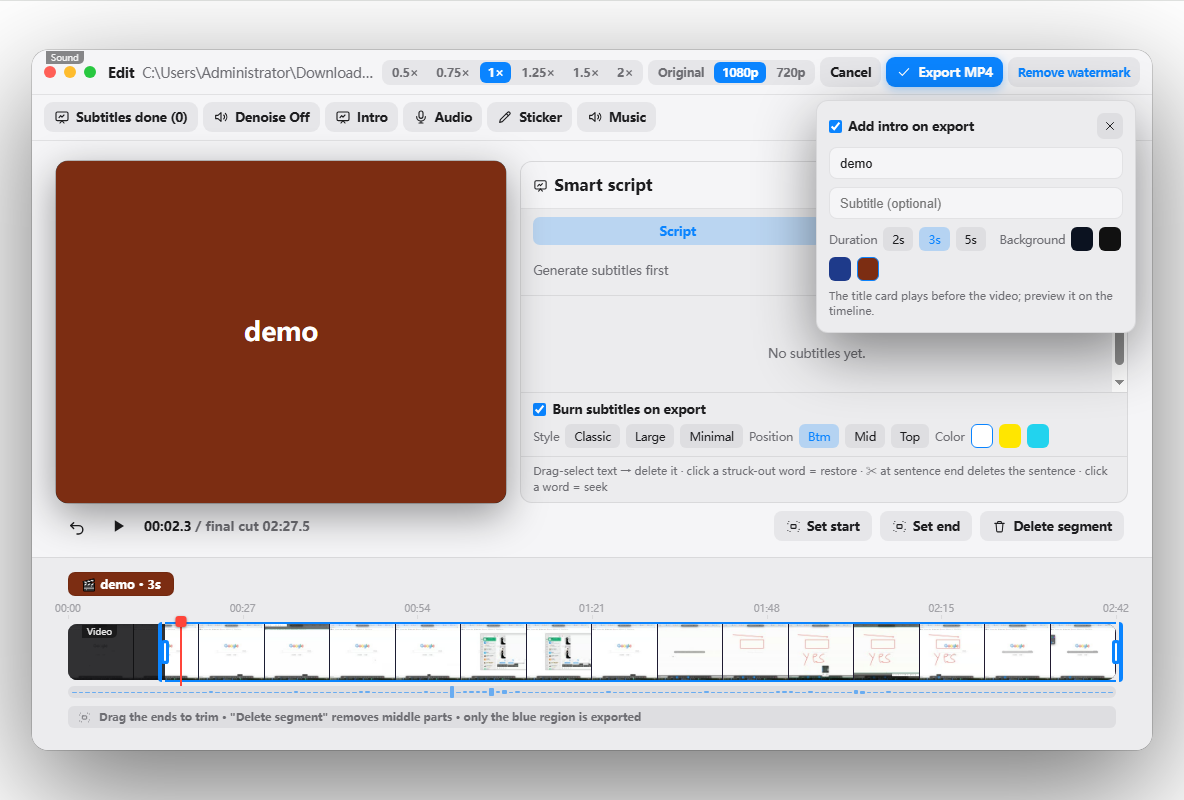
Task: Close the intro popup panel
Action: coord(1109,126)
